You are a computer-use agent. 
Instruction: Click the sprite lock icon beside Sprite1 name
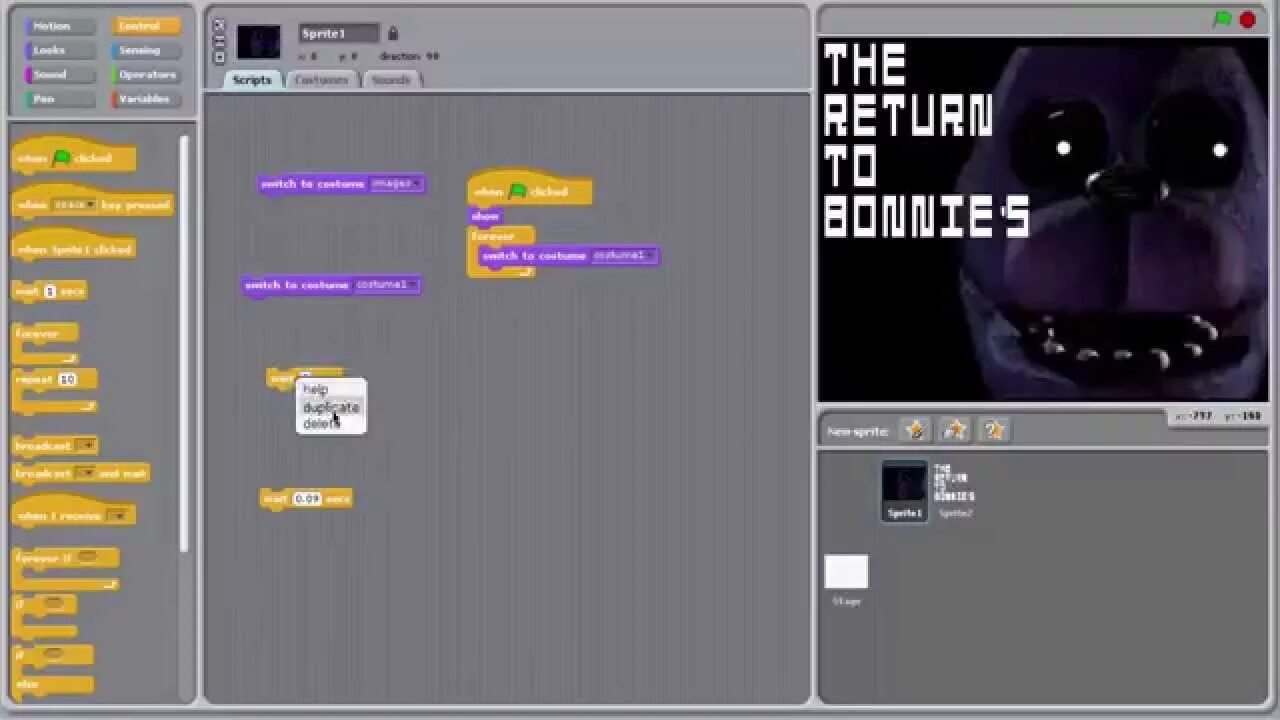(x=392, y=34)
